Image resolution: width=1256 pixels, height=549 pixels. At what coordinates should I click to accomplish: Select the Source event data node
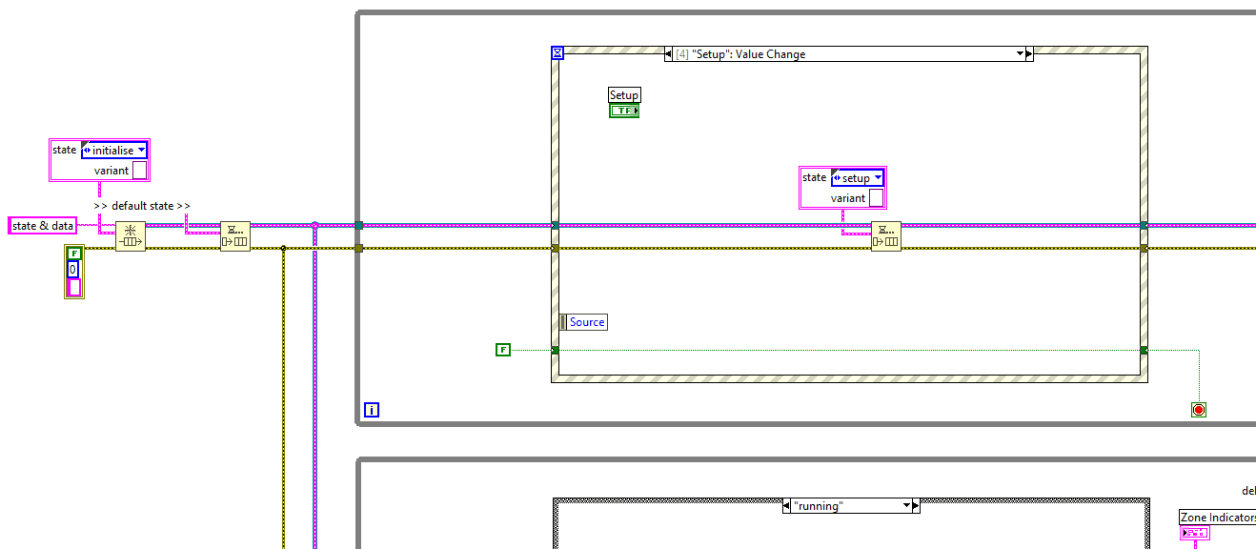coord(584,322)
